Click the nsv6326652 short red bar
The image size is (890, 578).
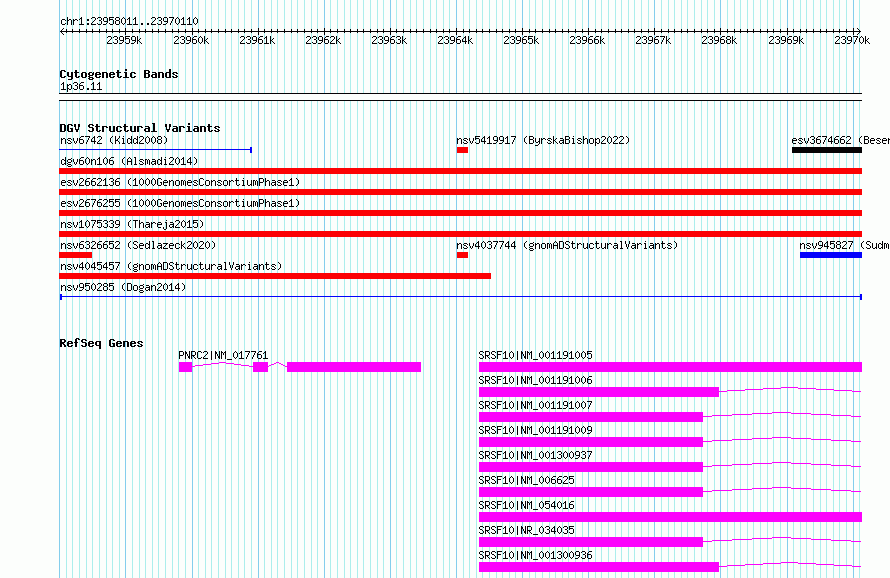[75, 255]
